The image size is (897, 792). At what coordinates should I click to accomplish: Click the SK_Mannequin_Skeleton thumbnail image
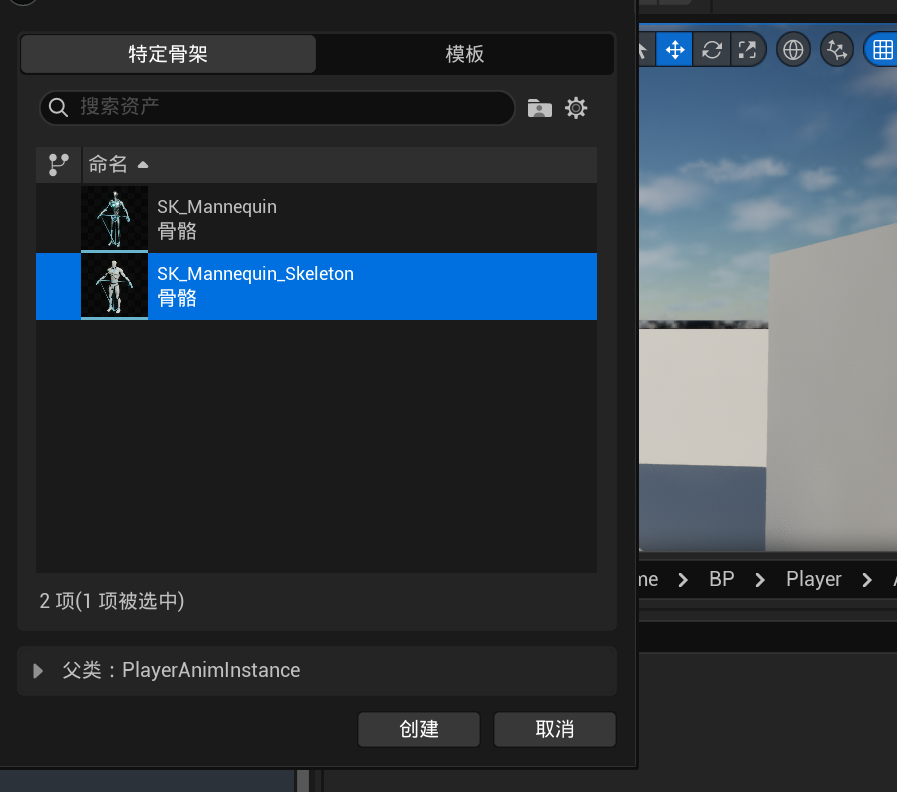click(114, 286)
